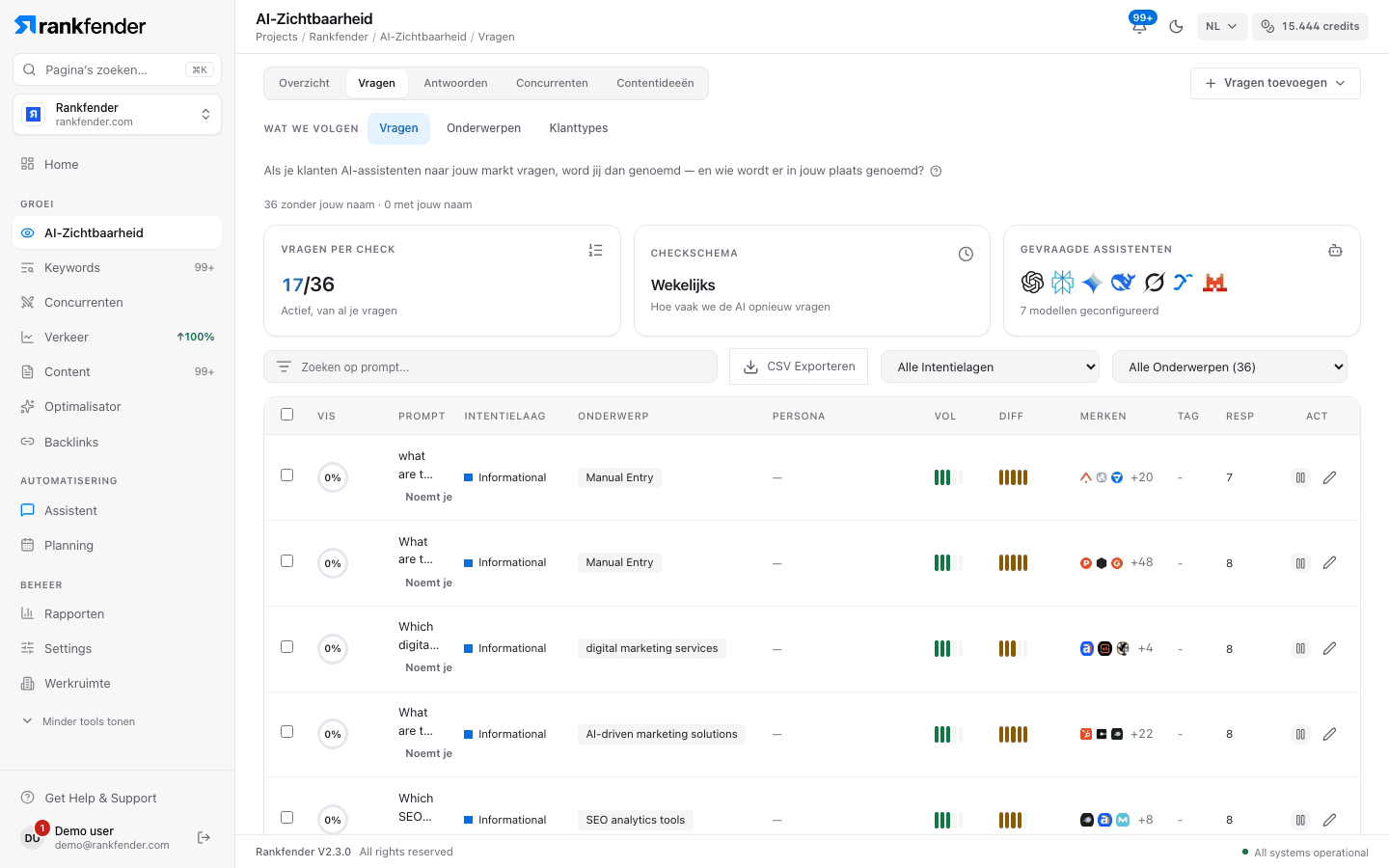This screenshot has width=1389, height=868.
Task: Check the SEO analytics tools row checkbox
Action: click(x=286, y=818)
